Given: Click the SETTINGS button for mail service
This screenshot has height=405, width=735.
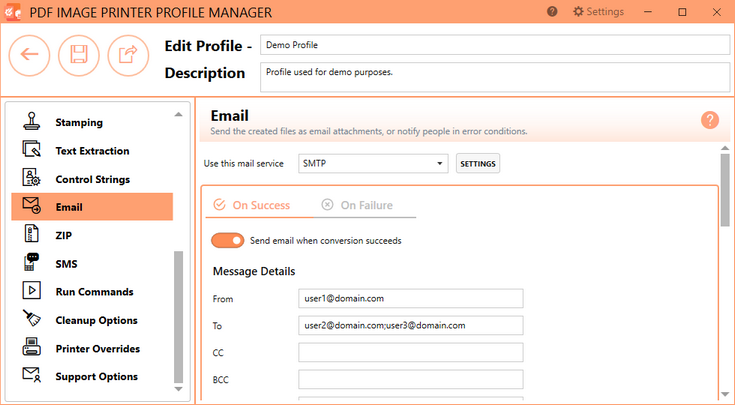Looking at the screenshot, I should [478, 164].
